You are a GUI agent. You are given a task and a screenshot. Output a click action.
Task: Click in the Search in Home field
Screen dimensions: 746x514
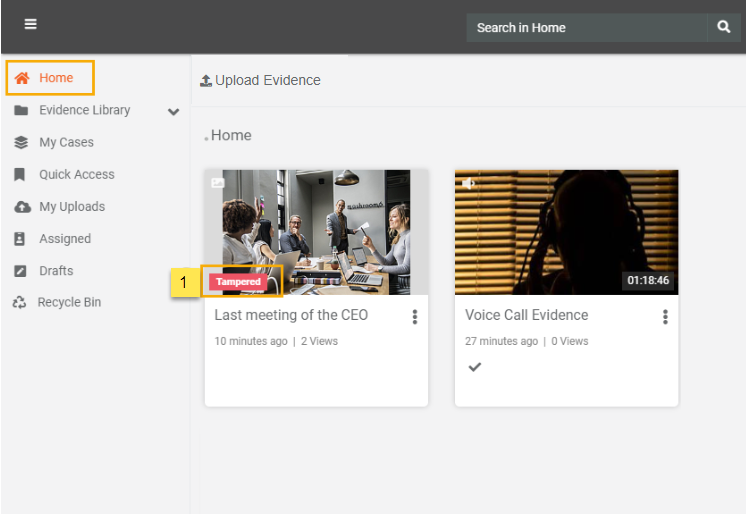586,28
